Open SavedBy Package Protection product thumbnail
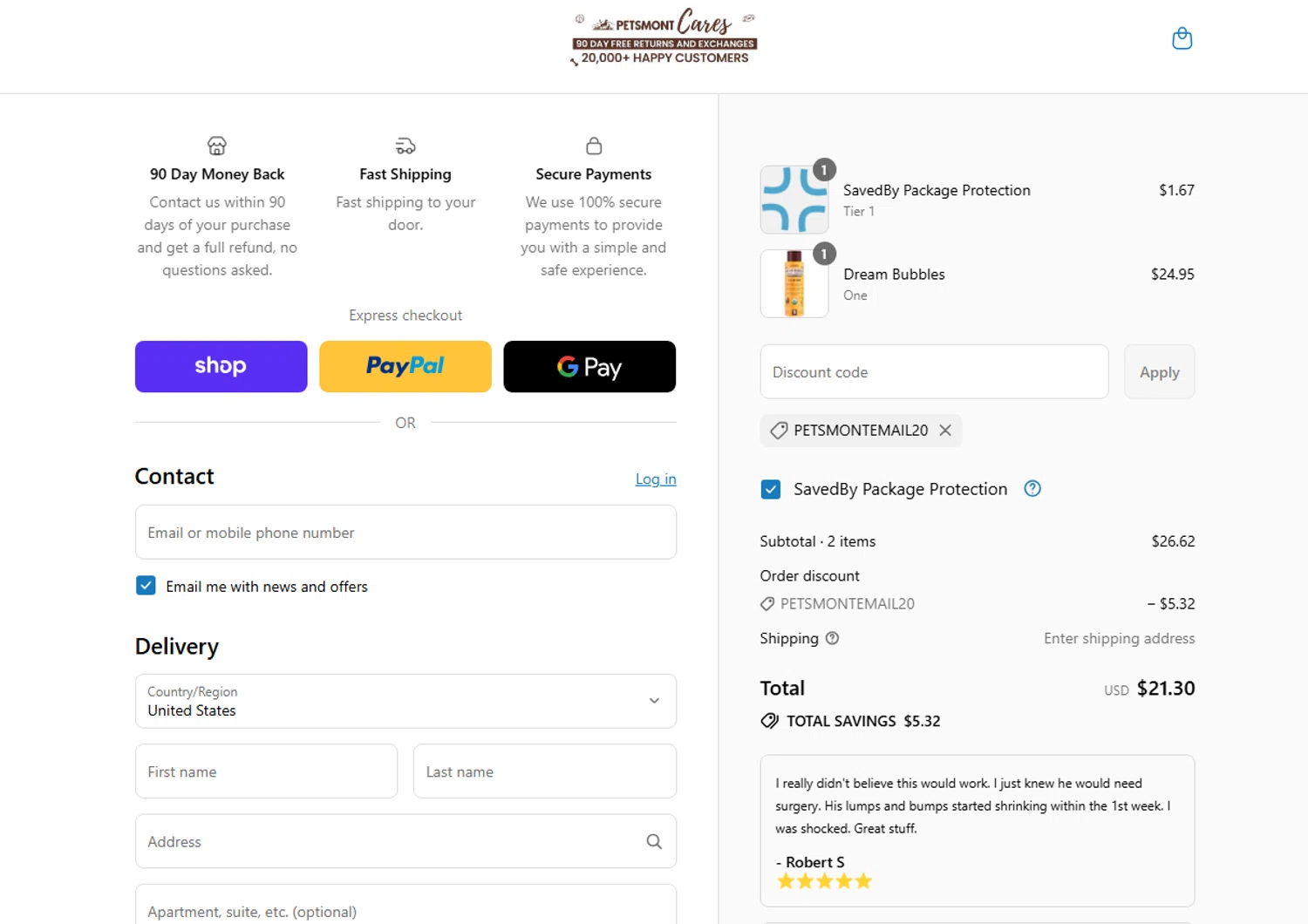The height and width of the screenshot is (924, 1308). tap(794, 200)
